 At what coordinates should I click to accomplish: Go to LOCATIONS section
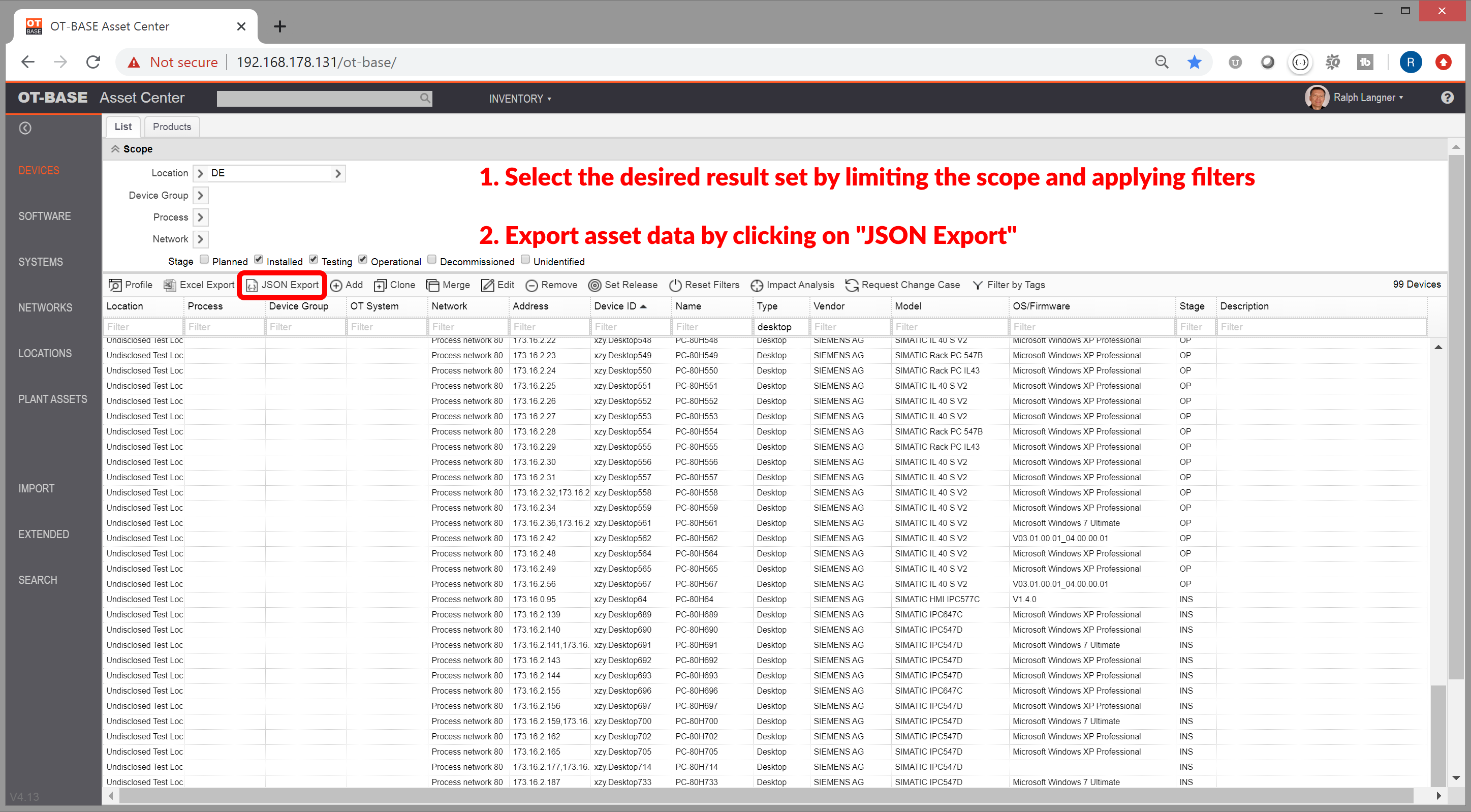pos(45,354)
